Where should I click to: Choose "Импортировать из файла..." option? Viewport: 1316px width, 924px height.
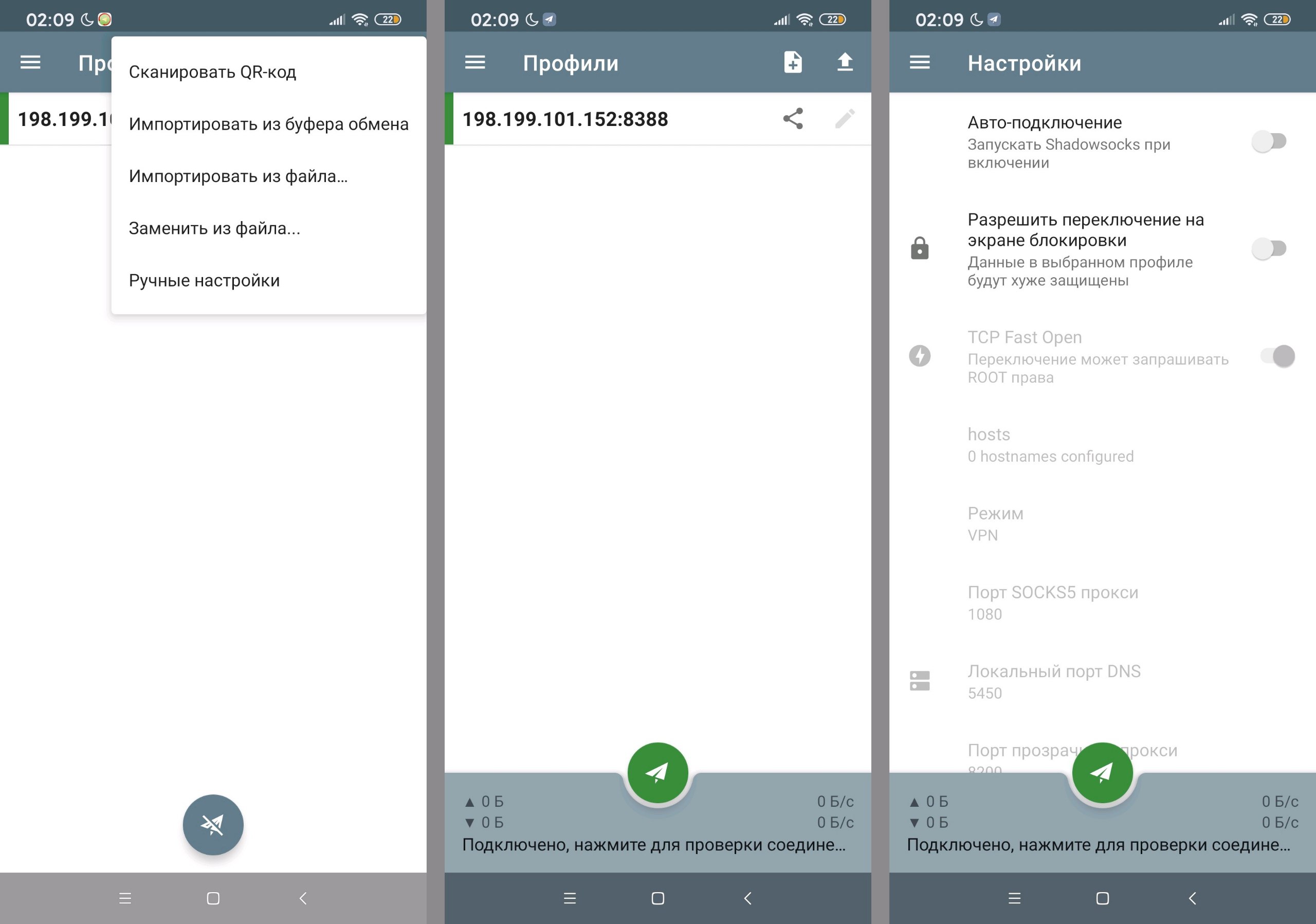pyautogui.click(x=268, y=176)
